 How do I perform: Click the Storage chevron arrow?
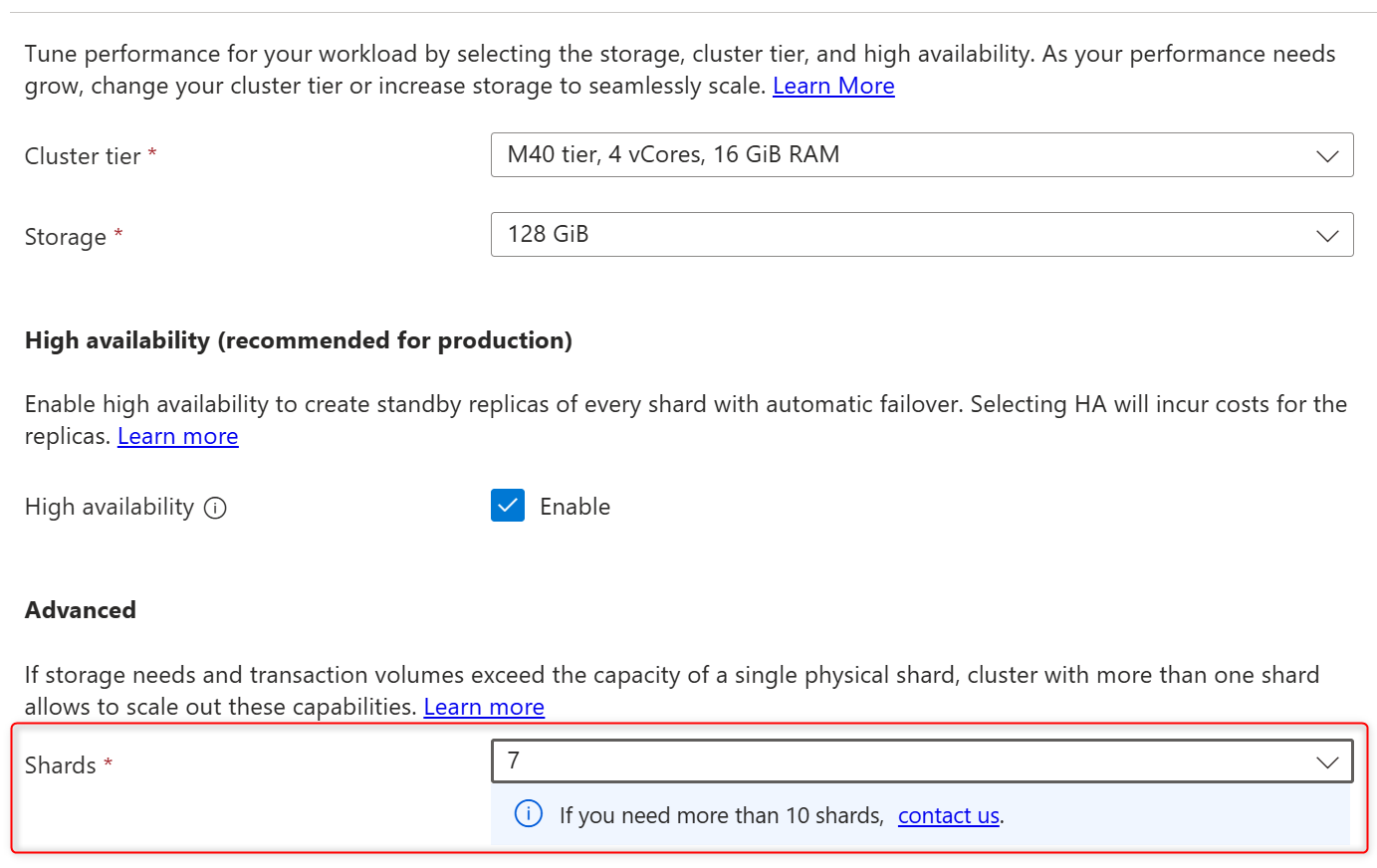point(1327,236)
